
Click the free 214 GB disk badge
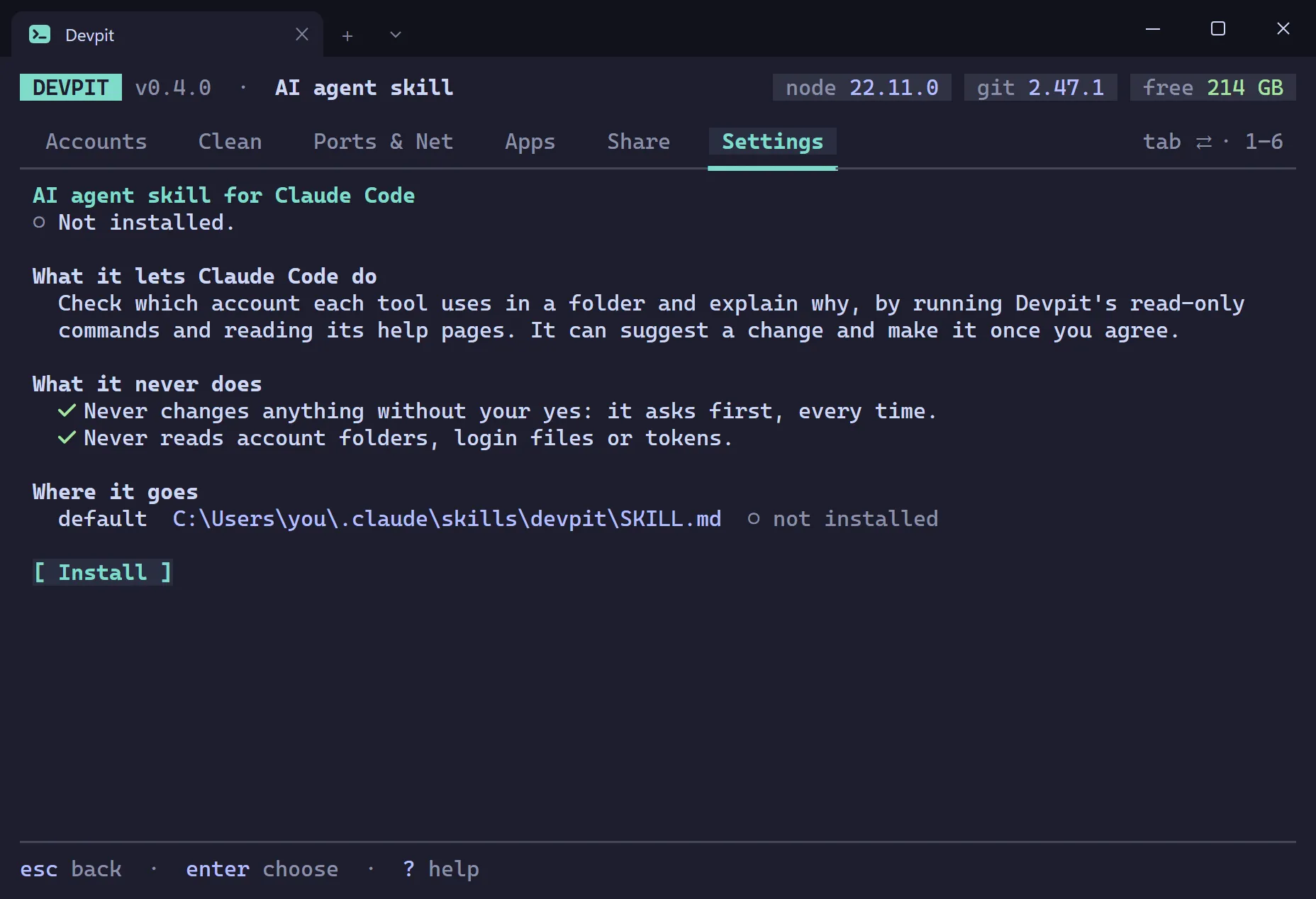[1213, 87]
